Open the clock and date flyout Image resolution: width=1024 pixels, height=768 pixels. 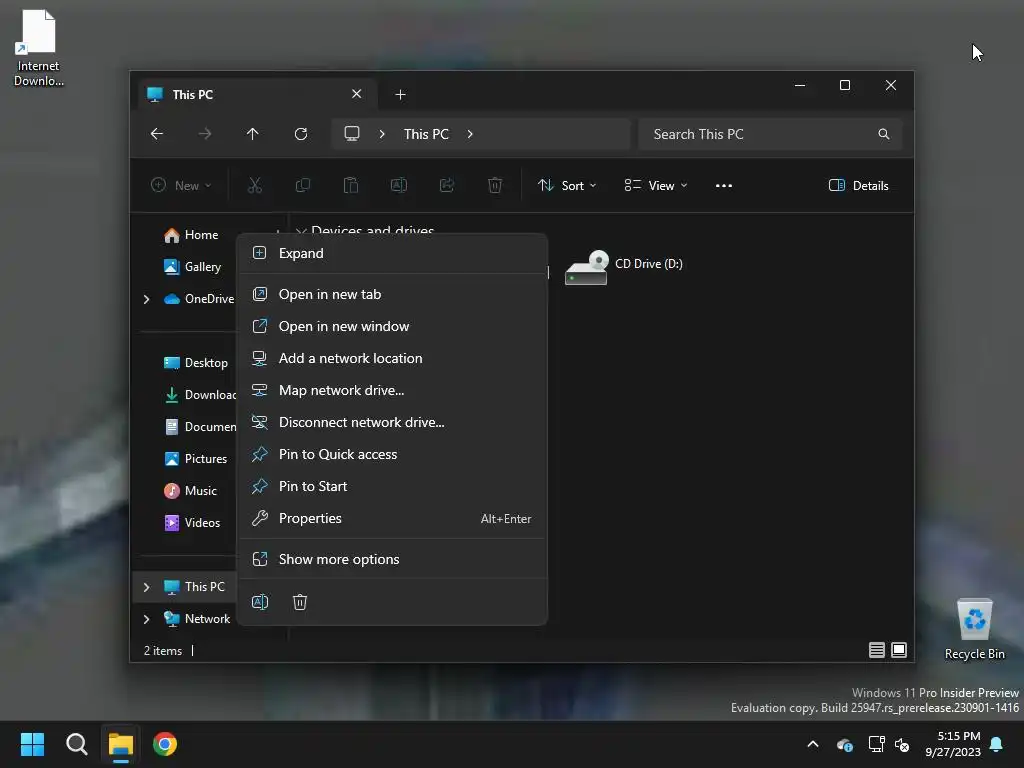pyautogui.click(x=953, y=744)
